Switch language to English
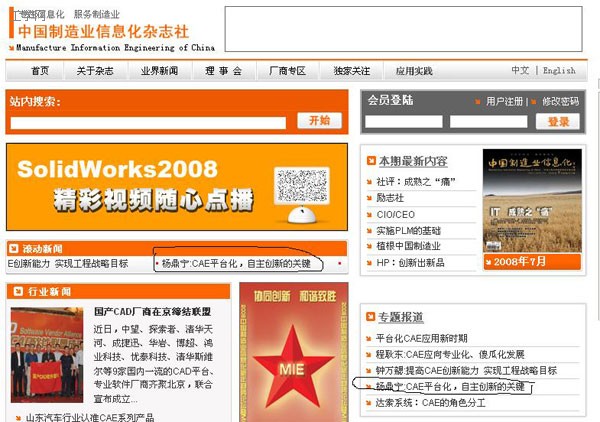This screenshot has width=600, height=422. pos(559,71)
